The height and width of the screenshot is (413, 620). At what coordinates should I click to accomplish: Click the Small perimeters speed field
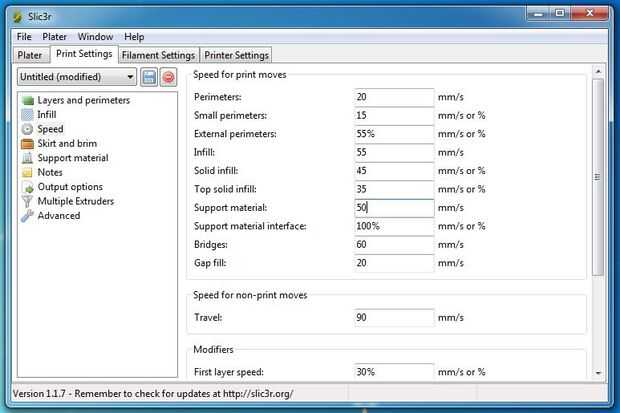pyautogui.click(x=394, y=116)
